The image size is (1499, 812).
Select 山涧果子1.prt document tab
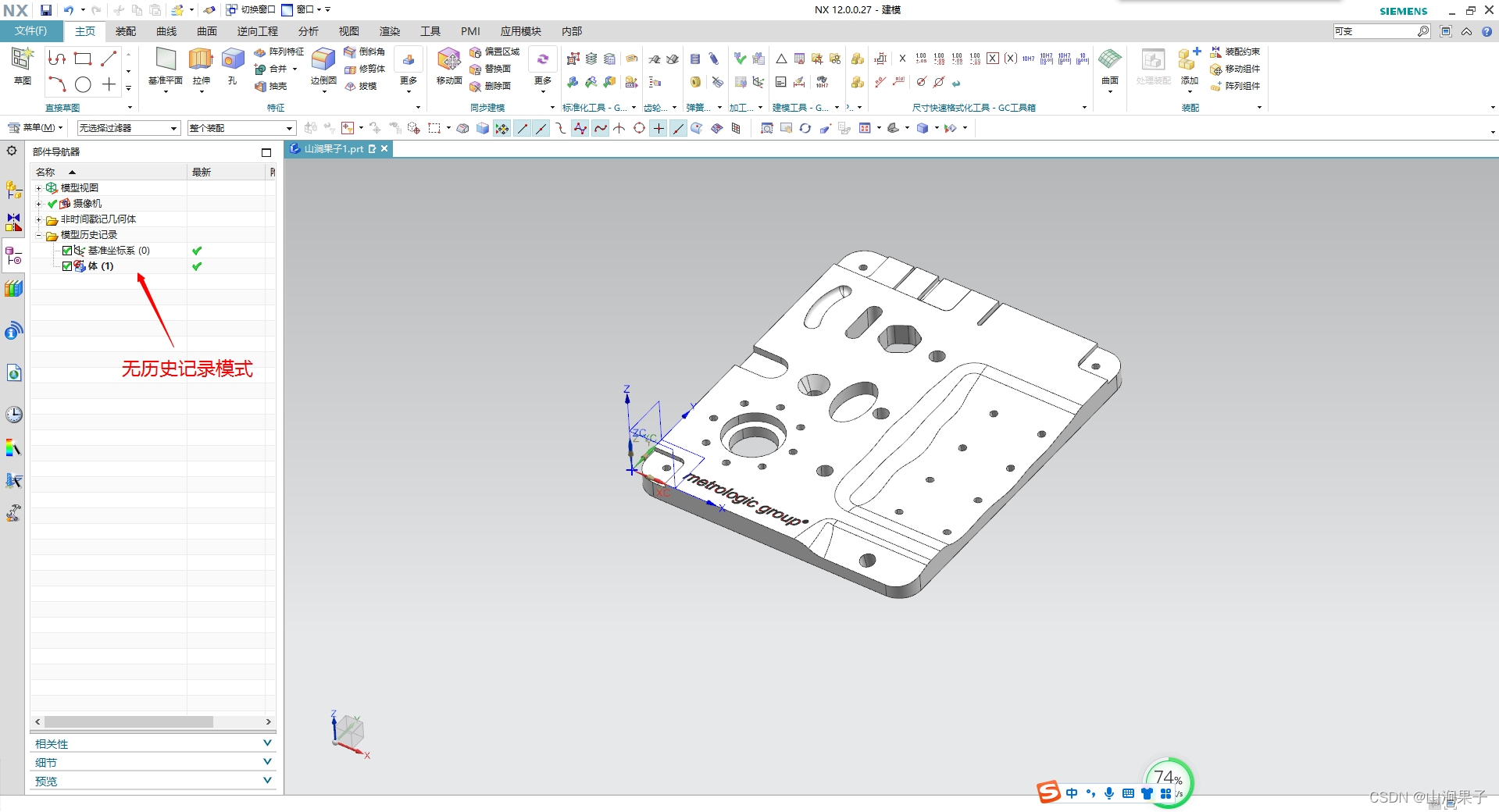(339, 148)
